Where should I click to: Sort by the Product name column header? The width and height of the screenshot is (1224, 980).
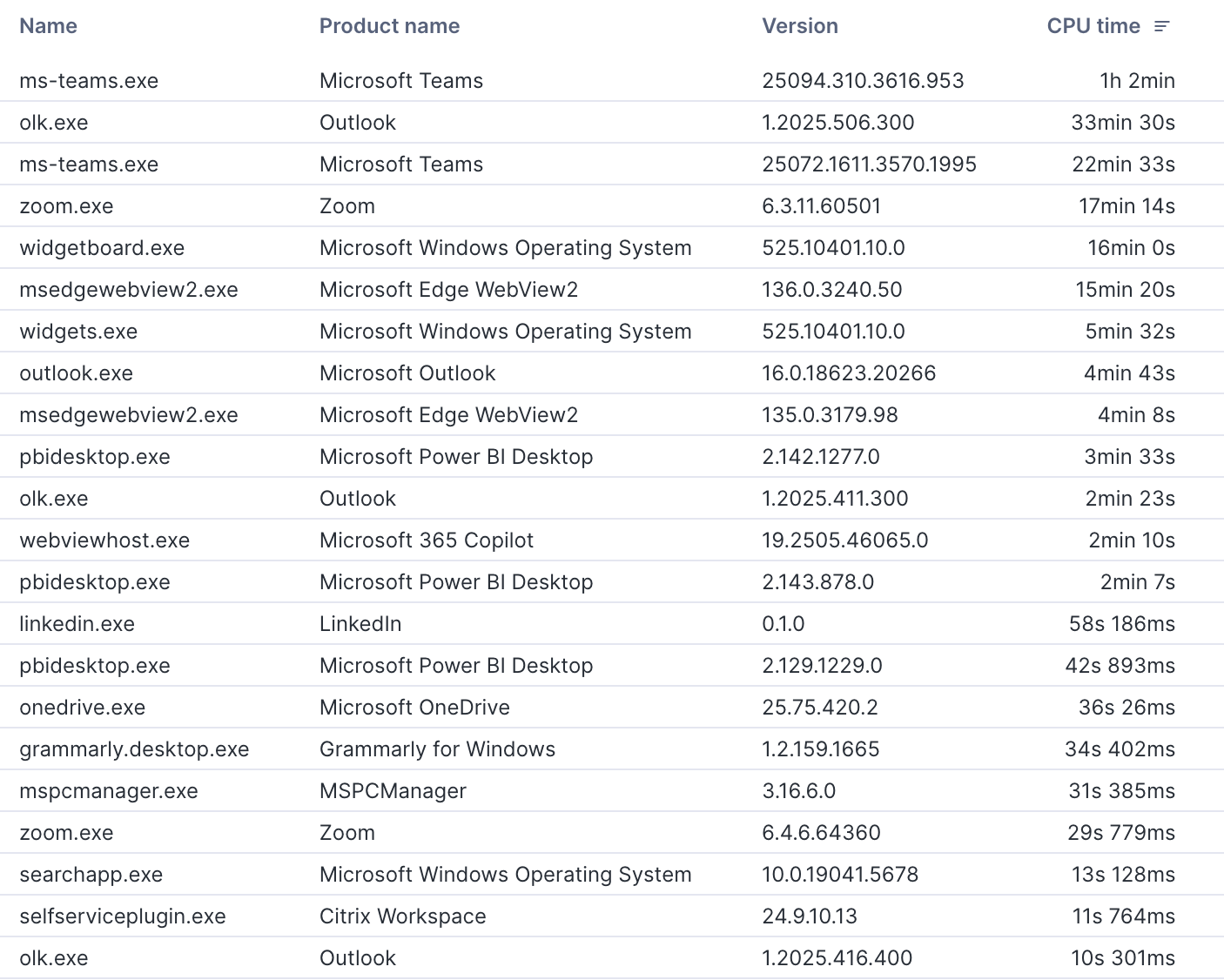click(389, 26)
